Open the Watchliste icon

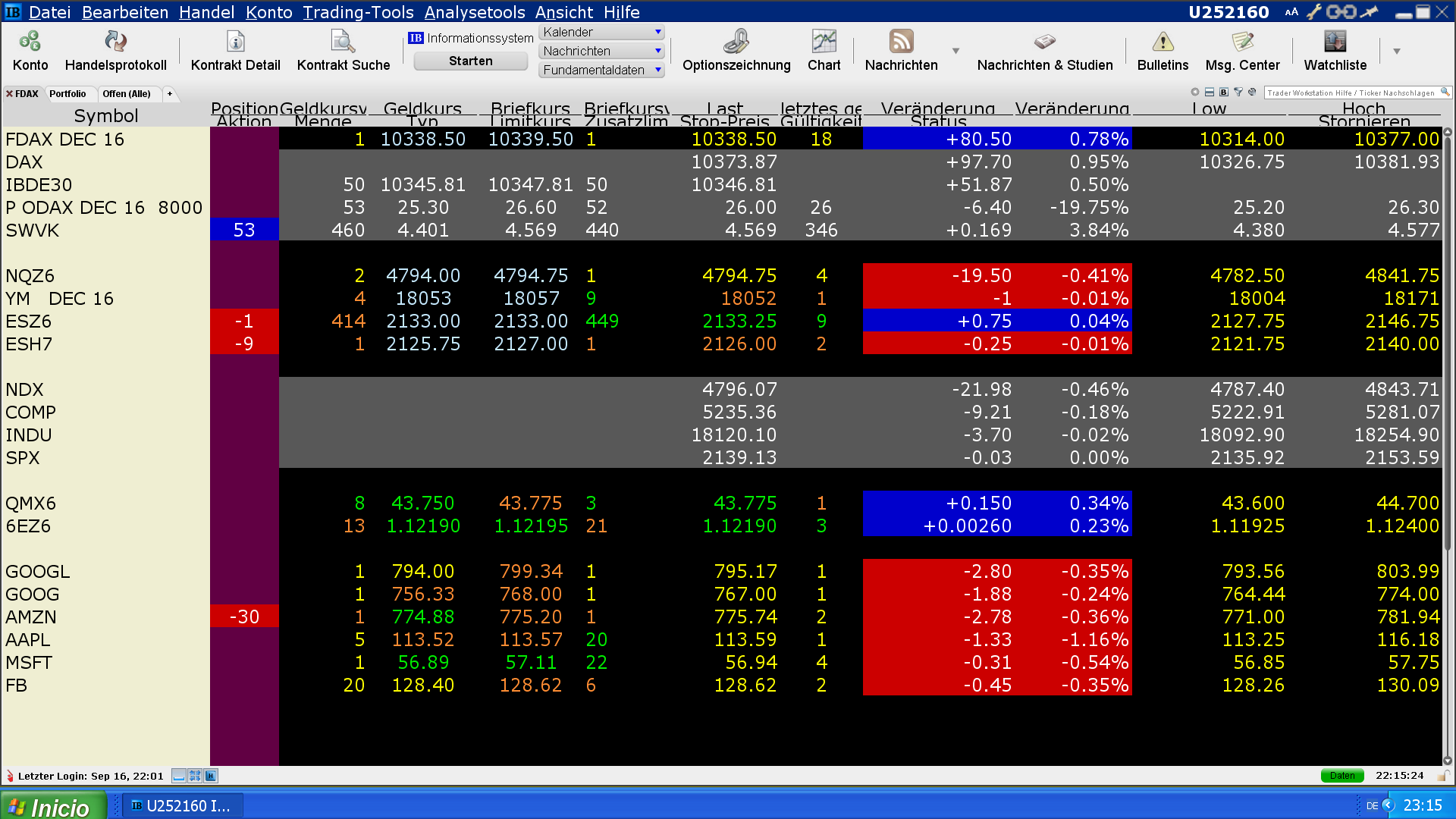(x=1335, y=42)
